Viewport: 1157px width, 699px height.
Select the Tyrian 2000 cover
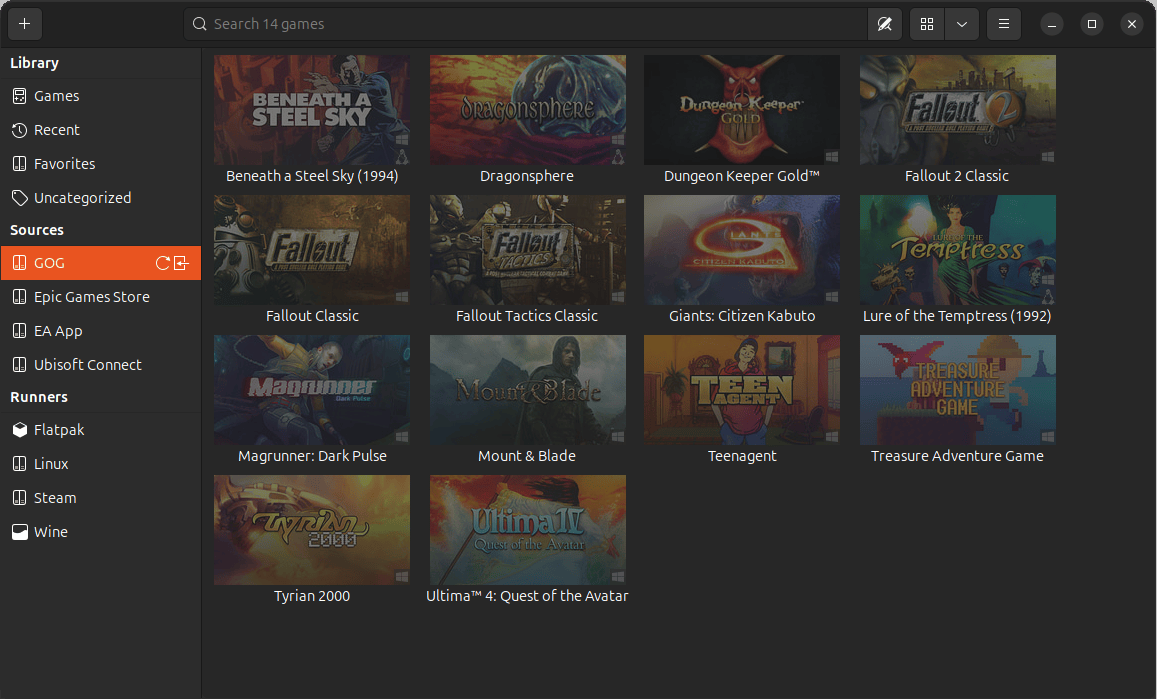pyautogui.click(x=311, y=530)
